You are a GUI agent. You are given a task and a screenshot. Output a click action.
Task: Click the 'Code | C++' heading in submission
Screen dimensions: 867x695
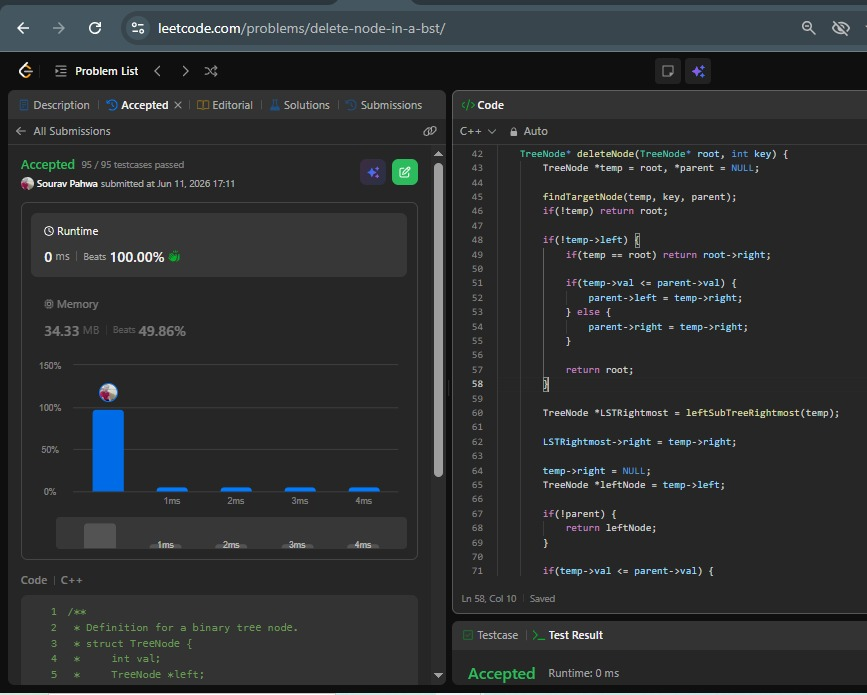tap(51, 580)
